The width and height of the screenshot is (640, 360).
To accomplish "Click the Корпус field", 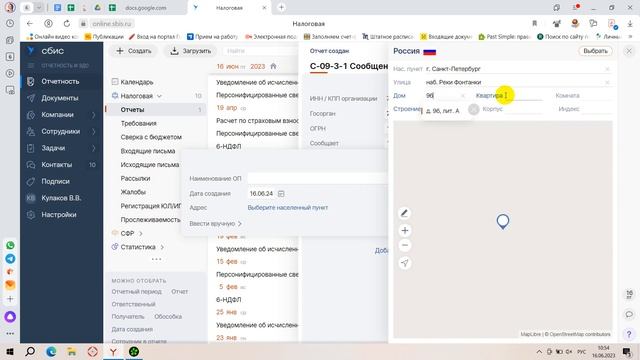I will pos(512,109).
